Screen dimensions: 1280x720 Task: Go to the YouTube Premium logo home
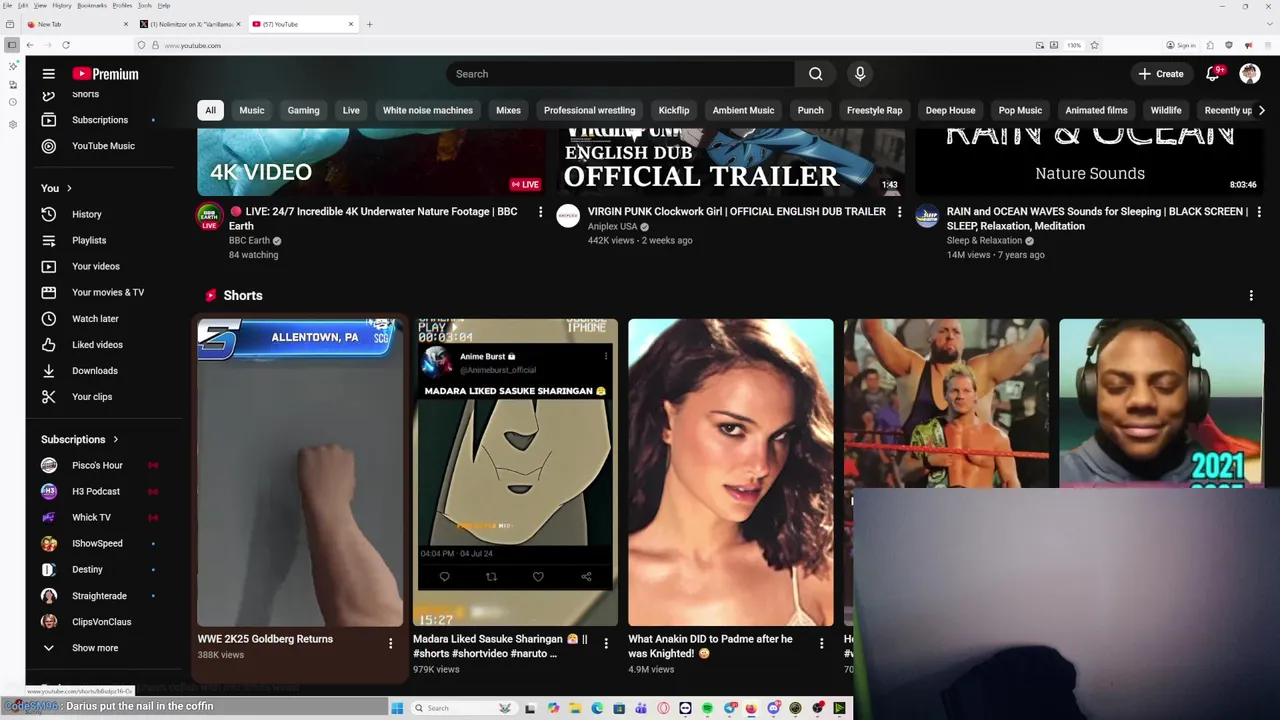click(105, 74)
